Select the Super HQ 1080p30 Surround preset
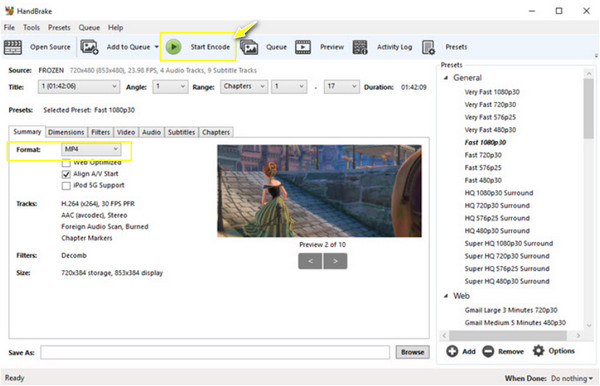 pos(509,243)
